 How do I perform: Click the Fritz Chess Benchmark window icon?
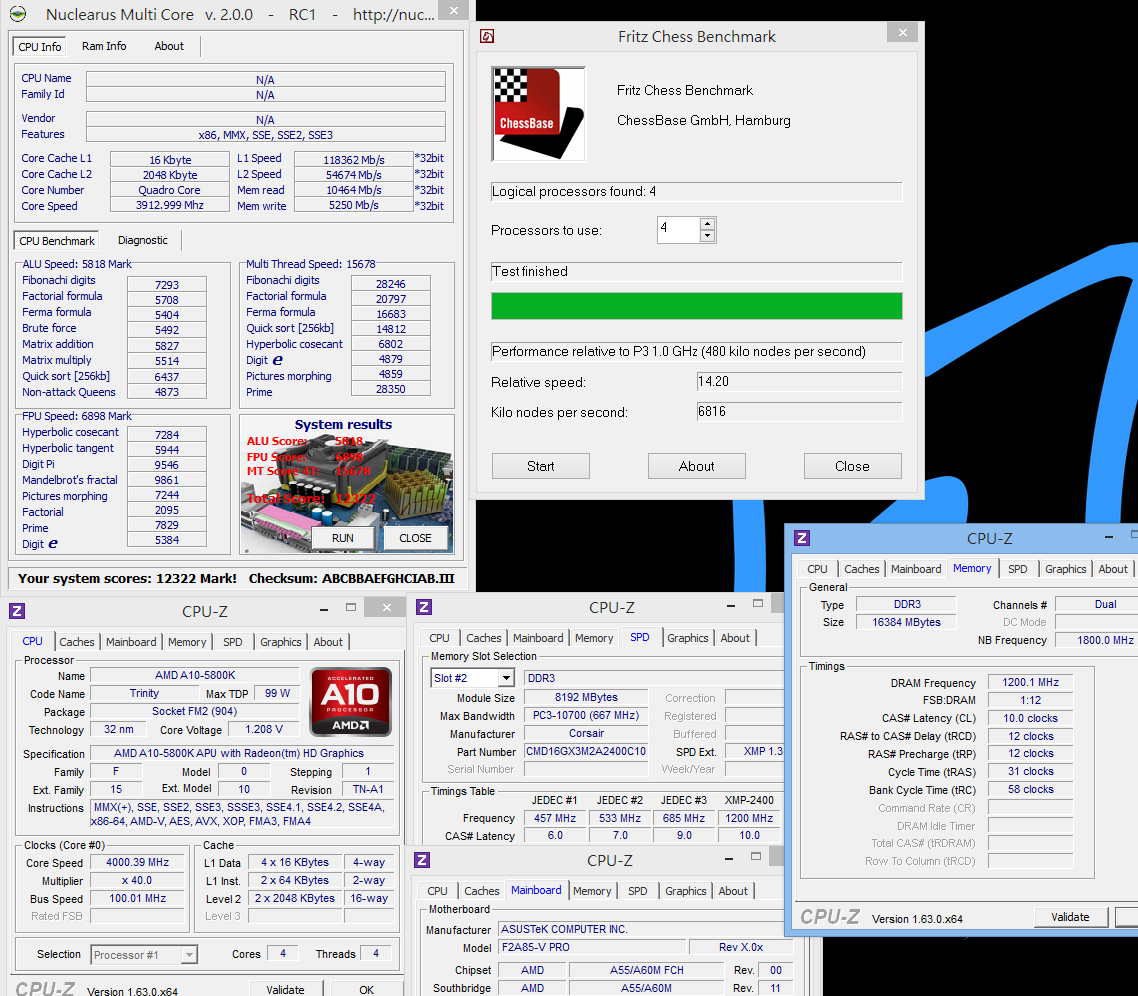(487, 36)
